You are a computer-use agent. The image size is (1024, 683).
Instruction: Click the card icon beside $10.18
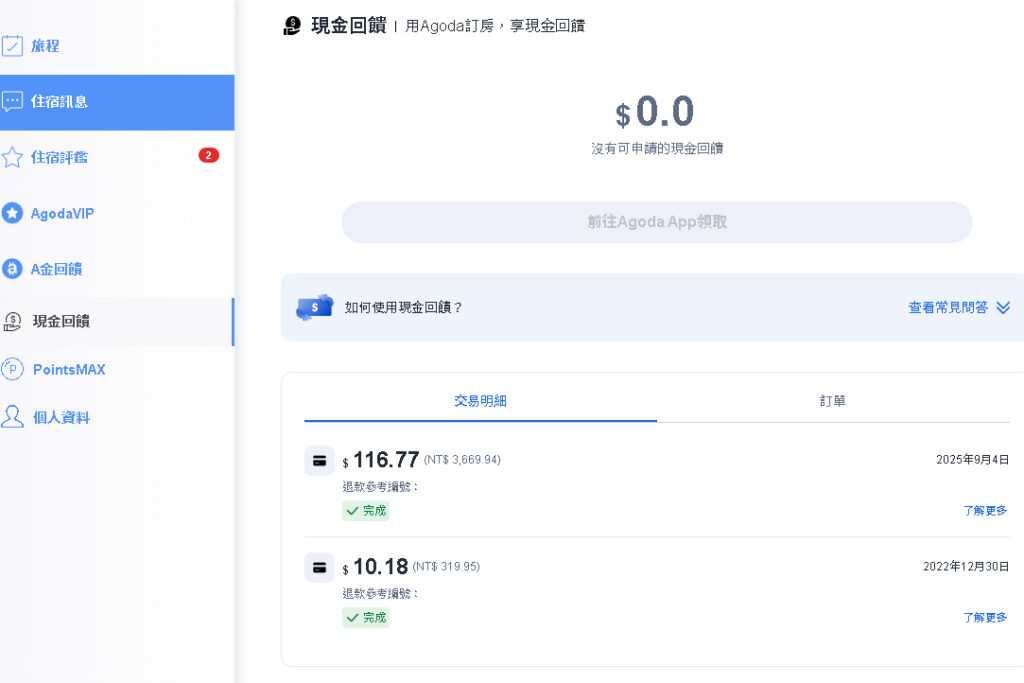coord(319,567)
